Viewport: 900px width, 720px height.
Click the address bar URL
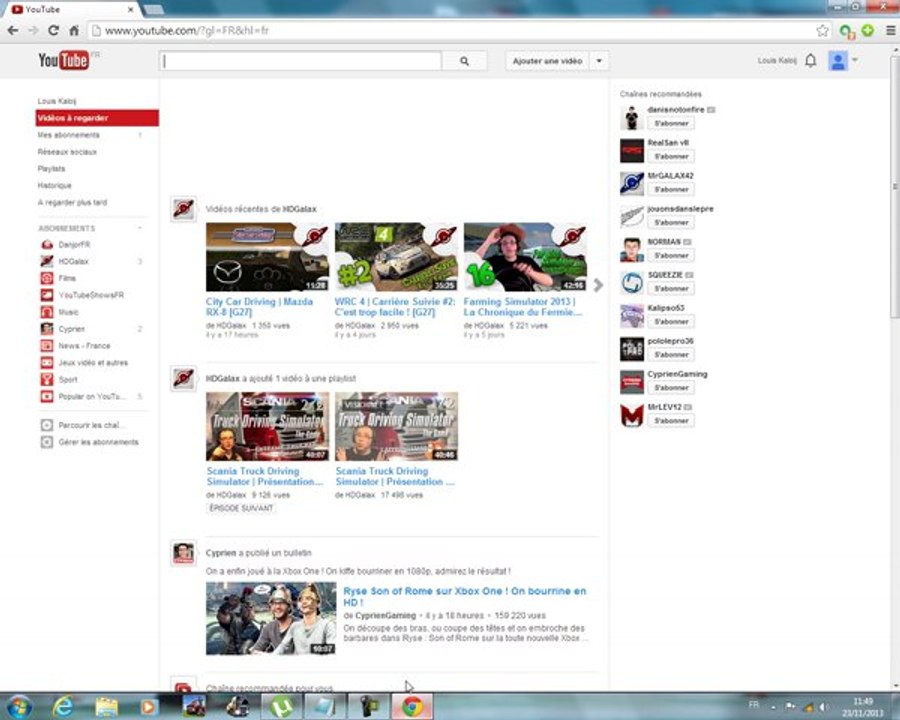pos(187,30)
